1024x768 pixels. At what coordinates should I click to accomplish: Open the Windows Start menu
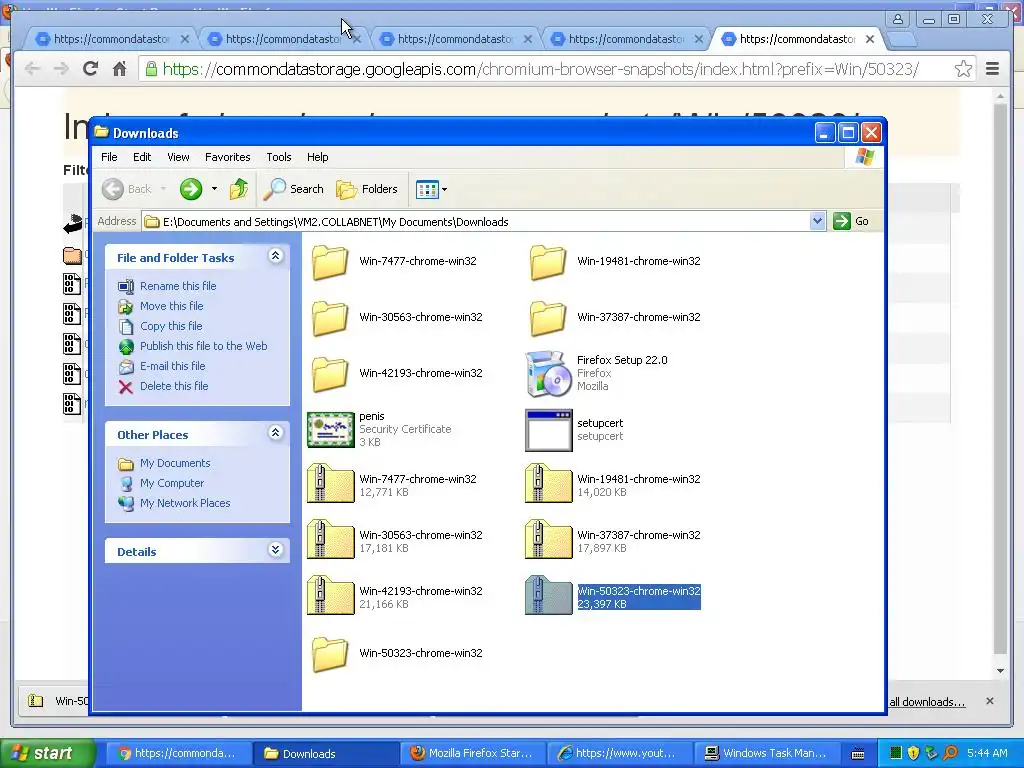click(x=47, y=753)
